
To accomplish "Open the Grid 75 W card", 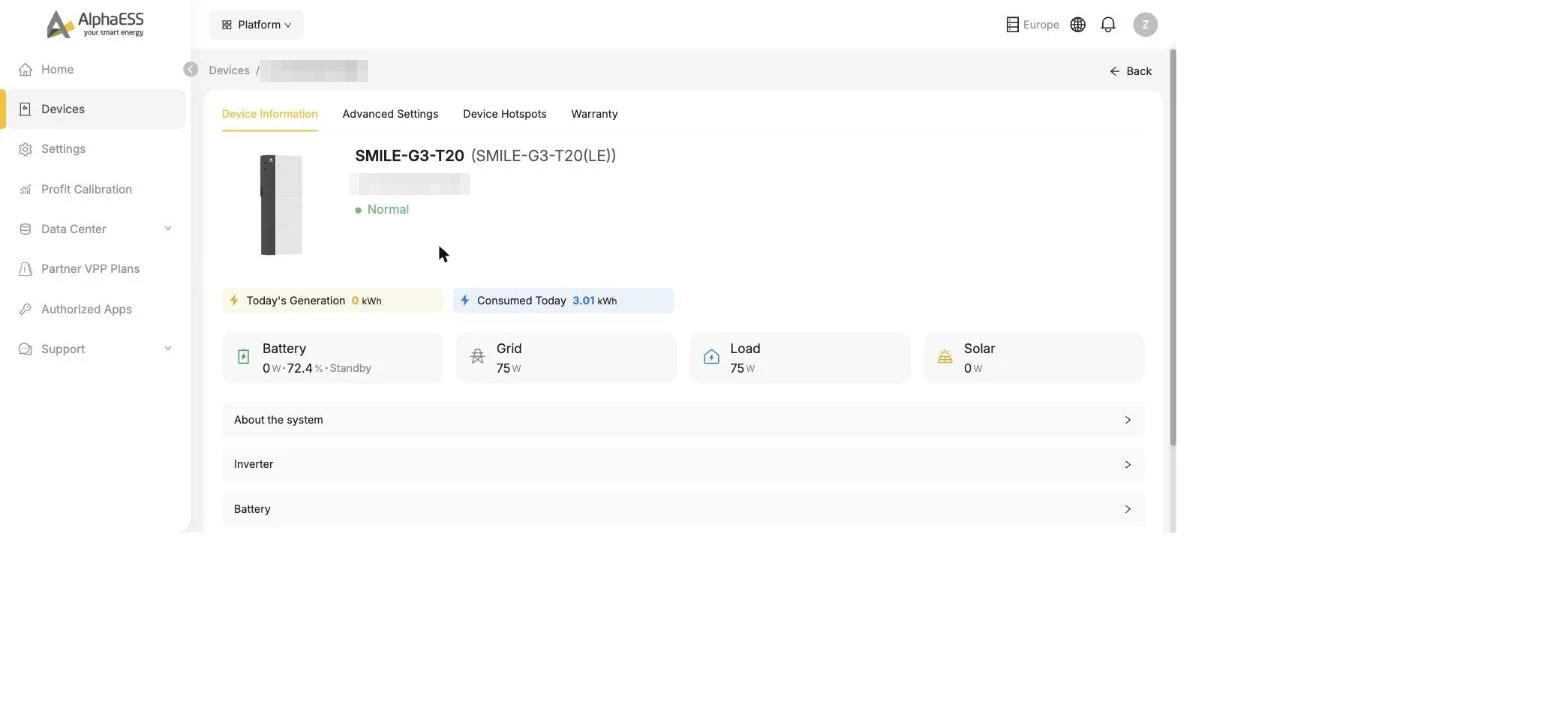I will pyautogui.click(x=566, y=358).
